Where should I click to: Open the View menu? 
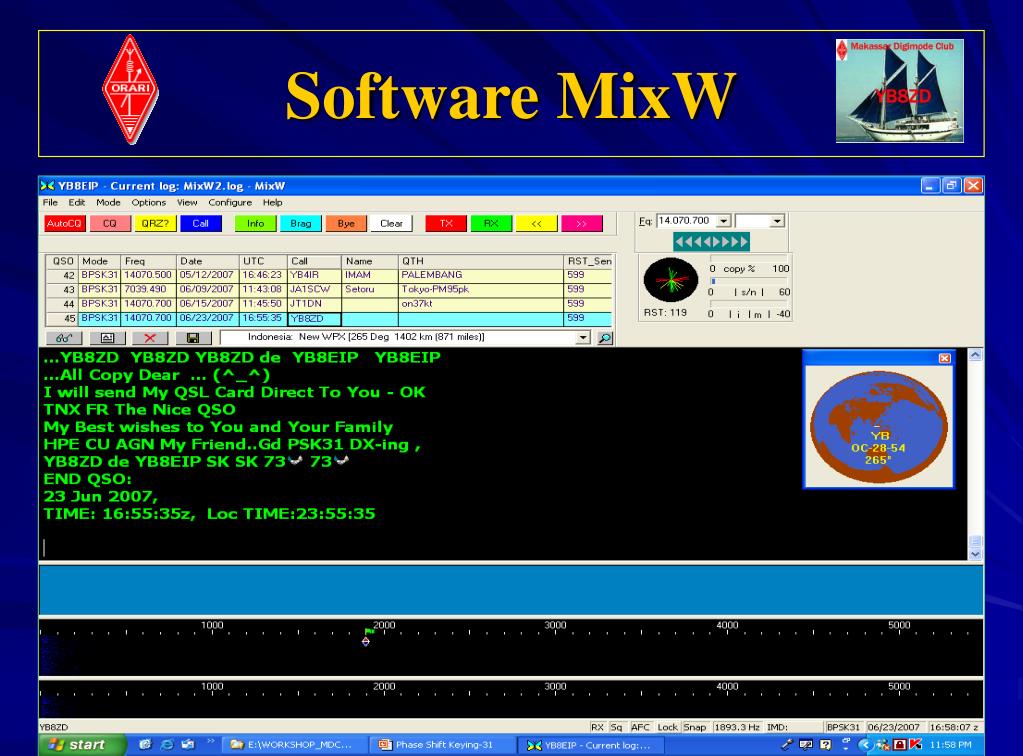click(187, 203)
